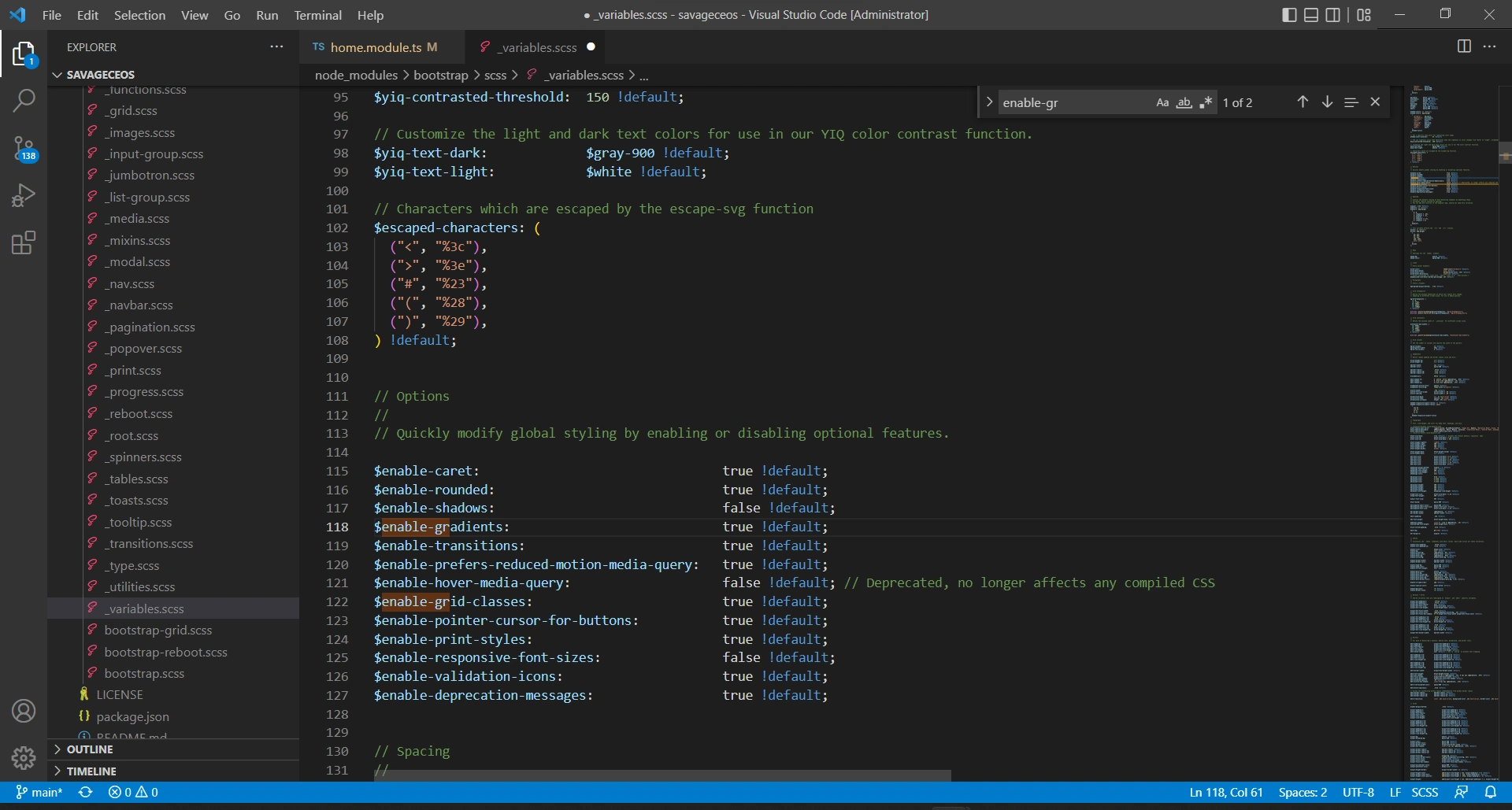Expand the OUTLINE section
1512x810 pixels.
(x=89, y=749)
